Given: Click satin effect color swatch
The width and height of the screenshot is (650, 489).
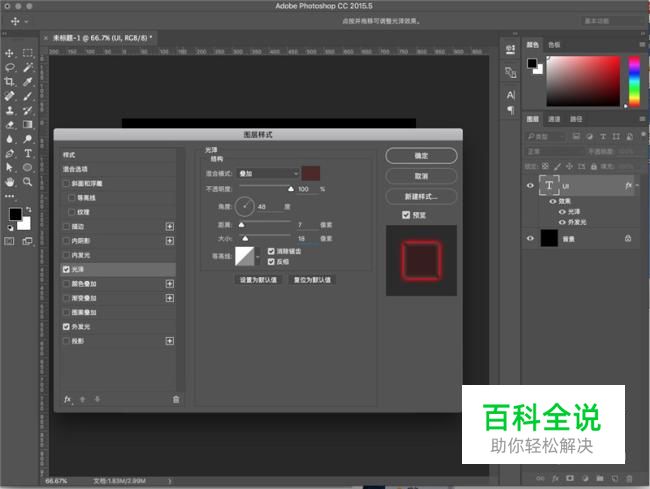Looking at the screenshot, I should [x=311, y=173].
